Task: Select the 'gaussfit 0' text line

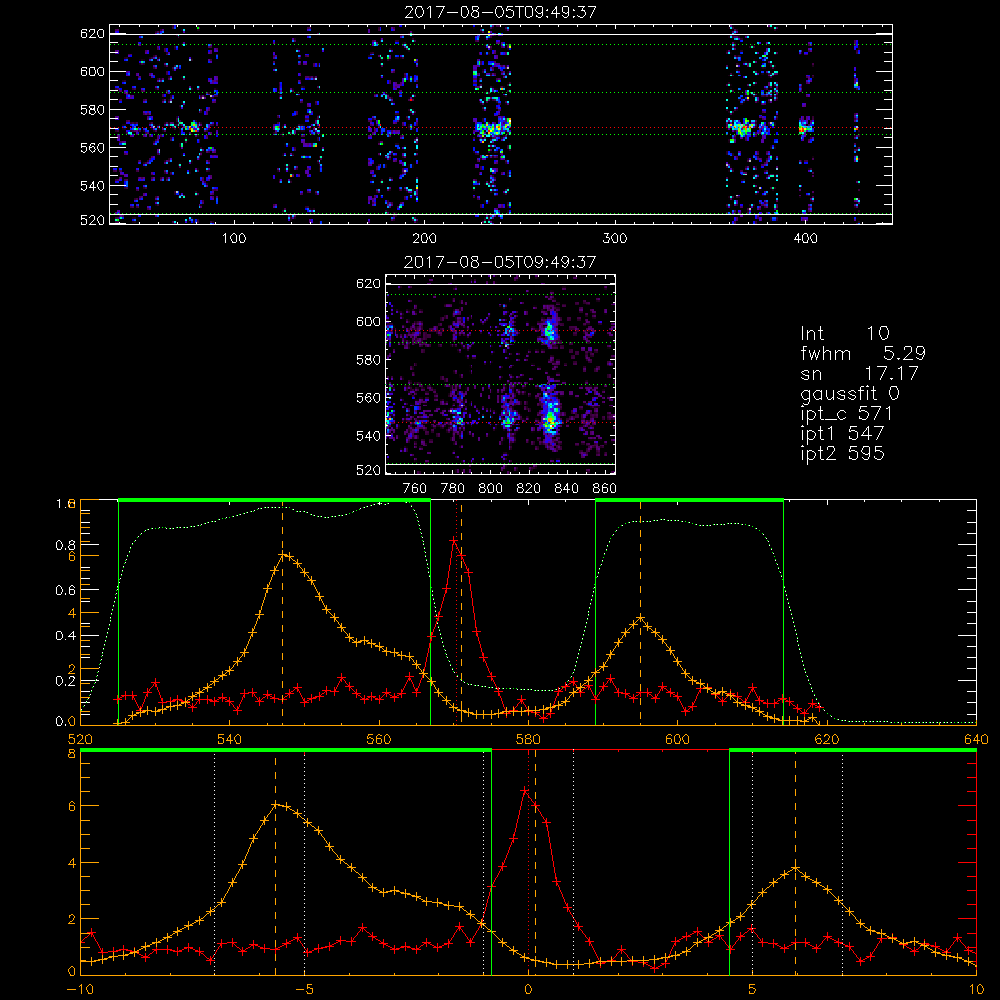Action: coord(849,393)
